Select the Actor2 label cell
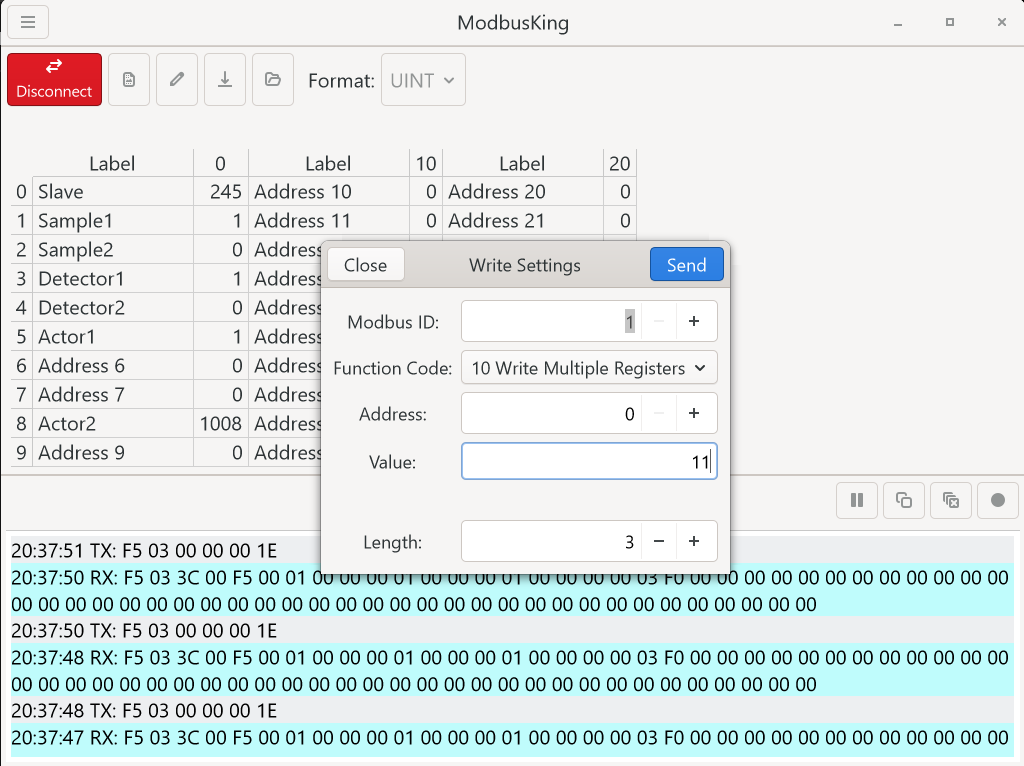The width and height of the screenshot is (1024, 766). tap(112, 424)
